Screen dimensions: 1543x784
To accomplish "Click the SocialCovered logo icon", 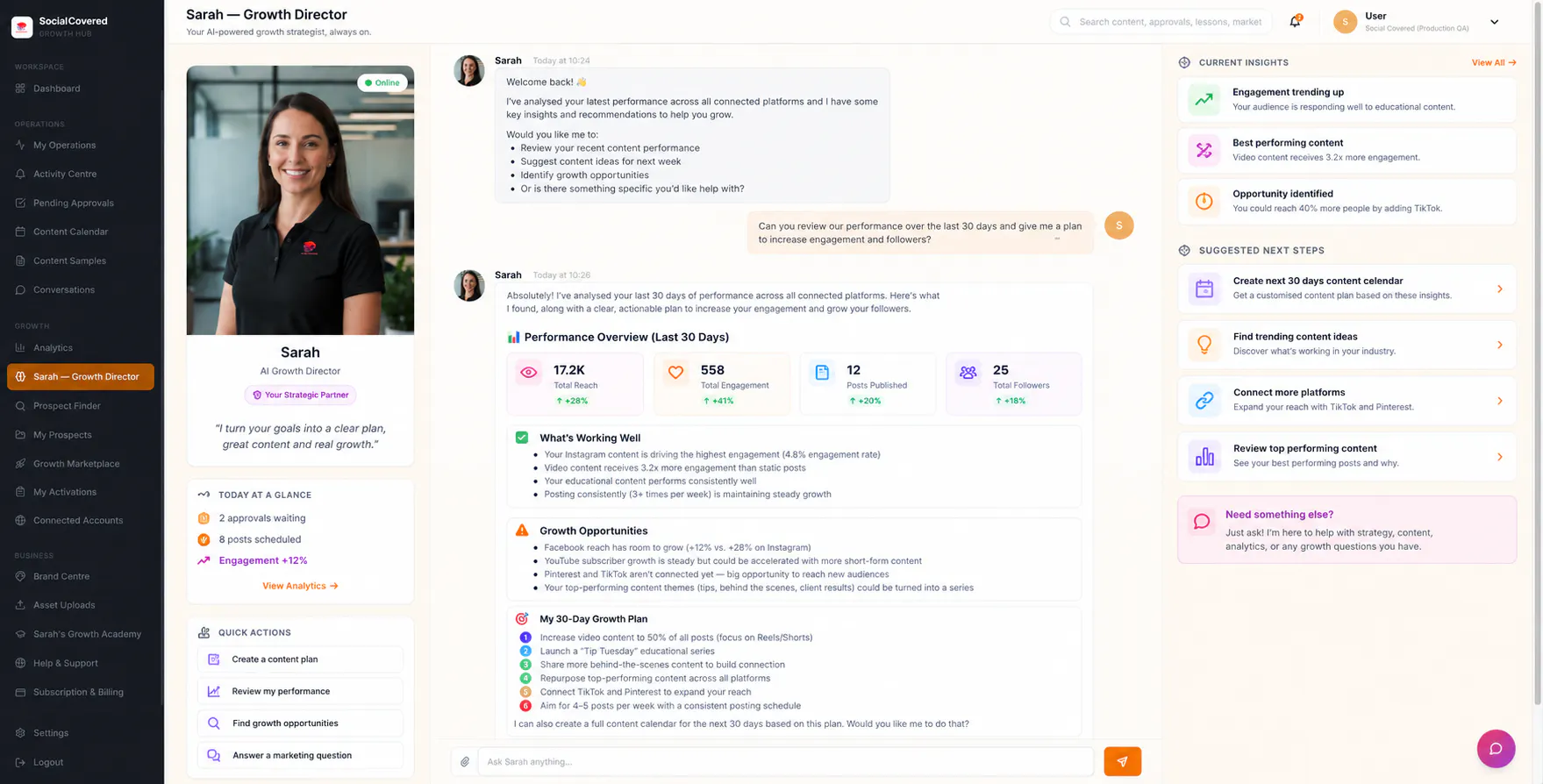I will 22,27.
